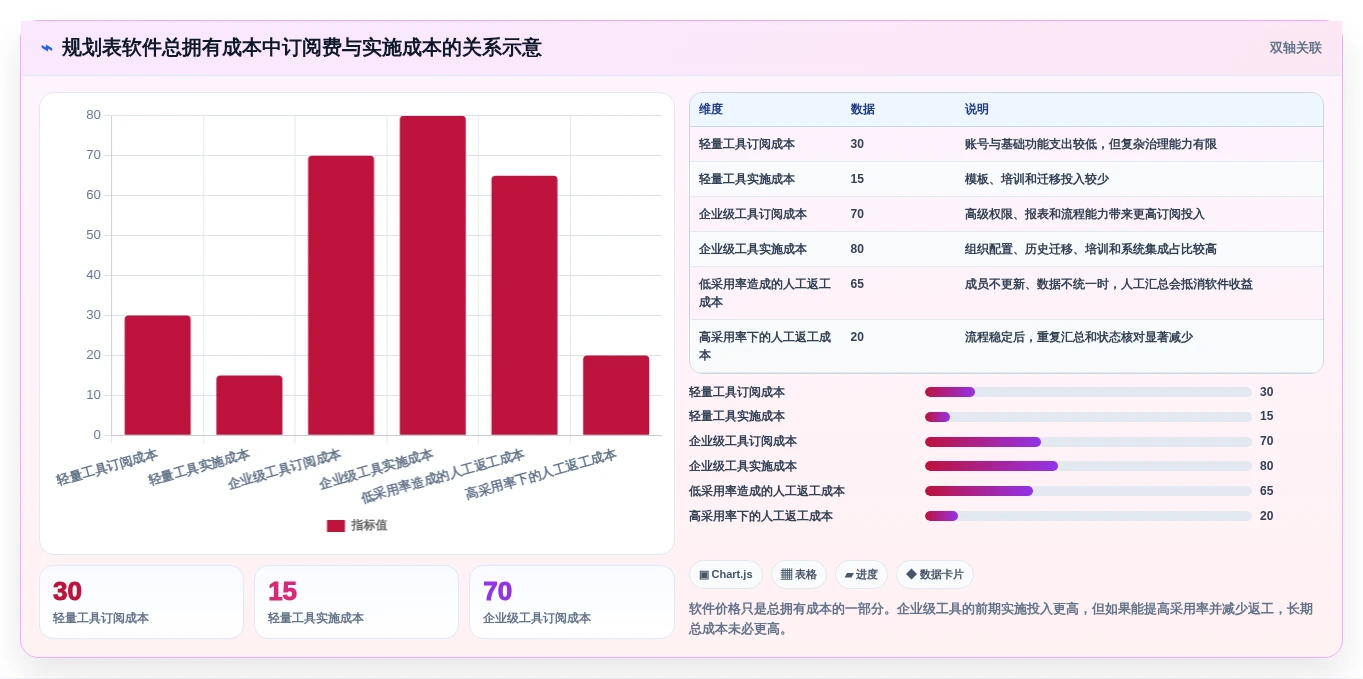Image resolution: width=1363 pixels, height=679 pixels.
Task: Select table row 企业级工具订阅成本
Action: [1006, 214]
